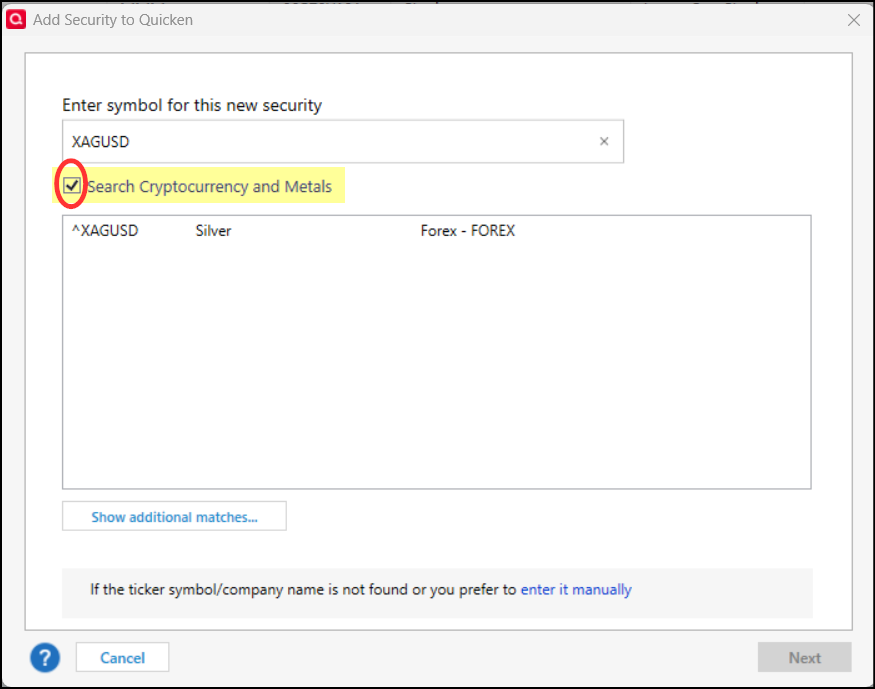Open help with the blue question mark icon
The height and width of the screenshot is (689, 875).
point(45,657)
